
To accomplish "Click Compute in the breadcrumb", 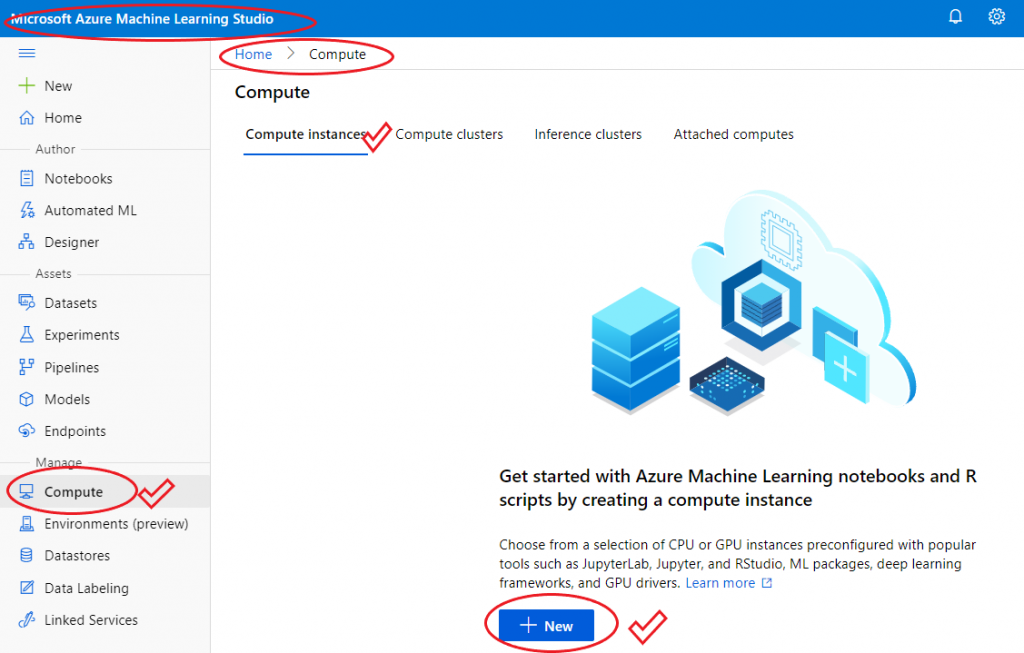I will coord(338,54).
